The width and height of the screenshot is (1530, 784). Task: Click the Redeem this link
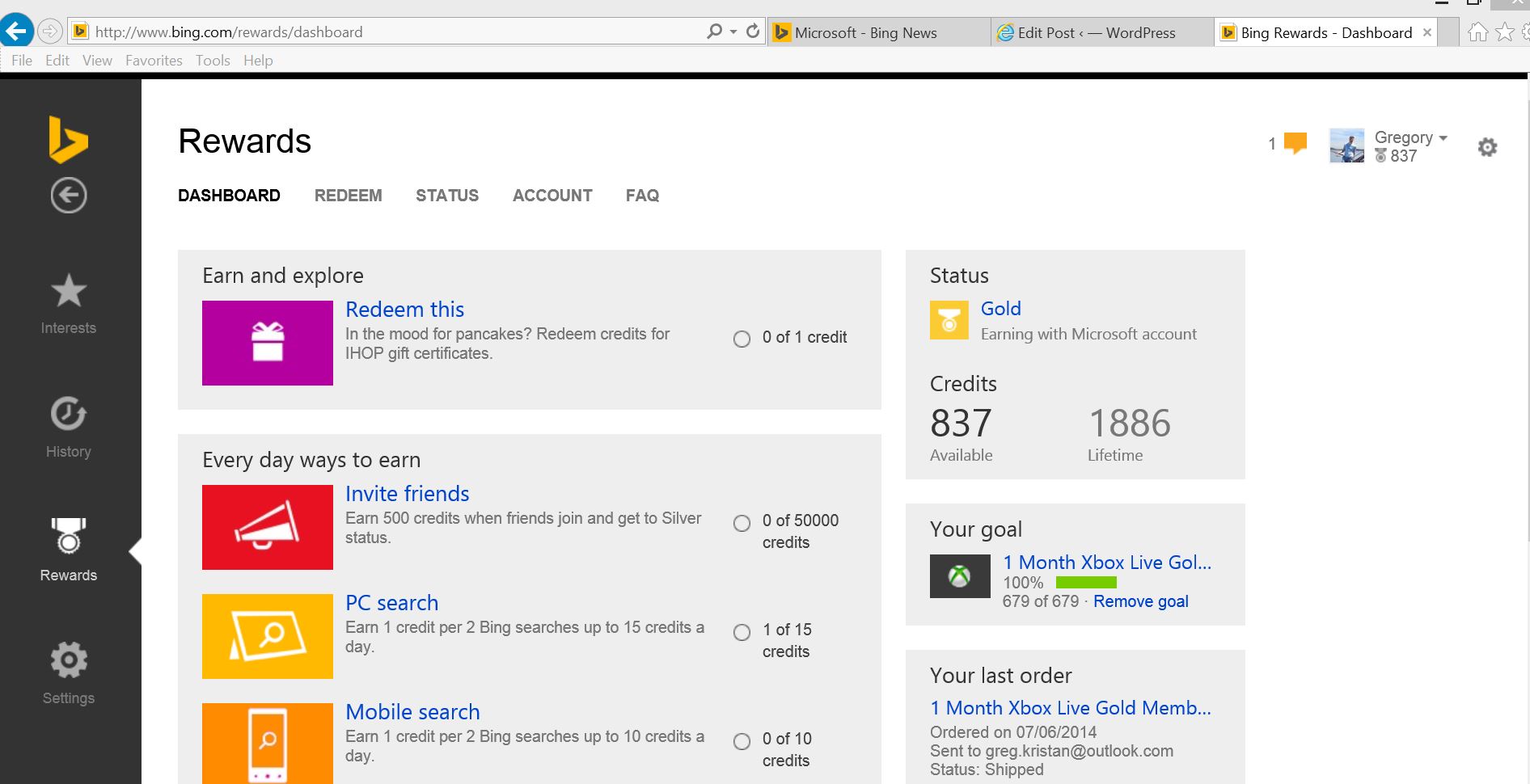[x=404, y=310]
